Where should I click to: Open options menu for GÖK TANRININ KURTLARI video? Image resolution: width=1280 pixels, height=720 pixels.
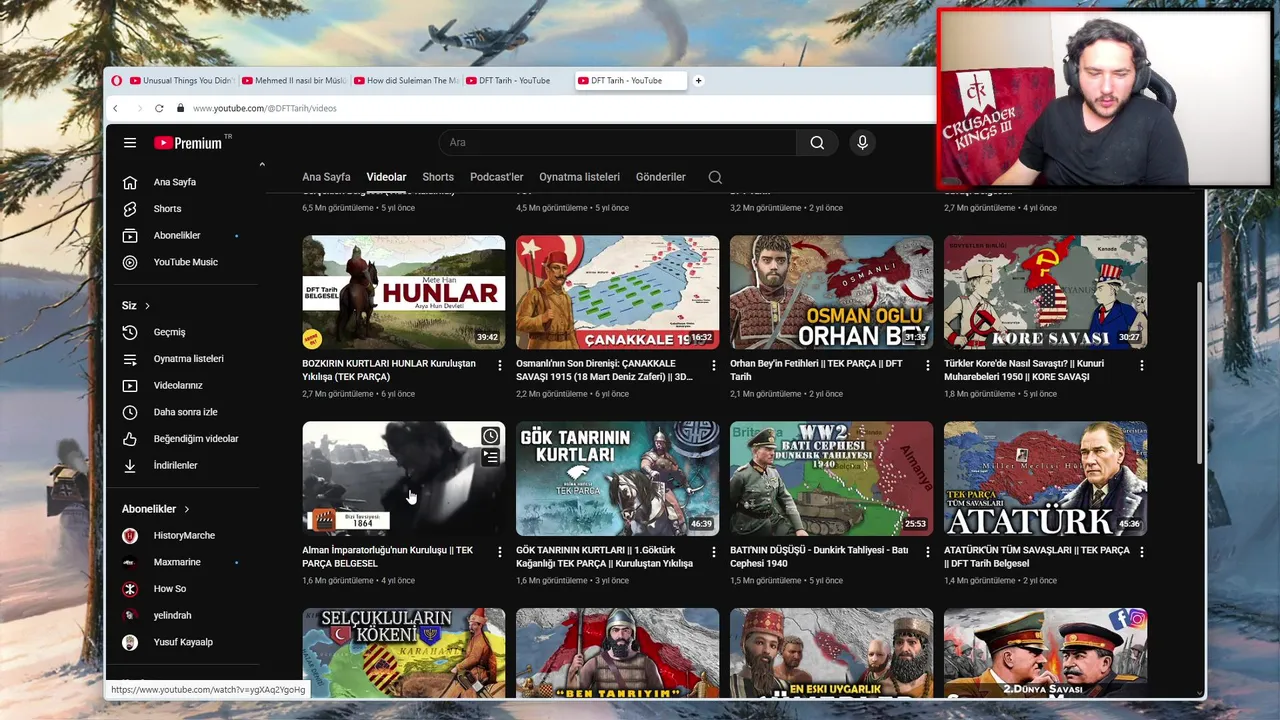tap(714, 552)
